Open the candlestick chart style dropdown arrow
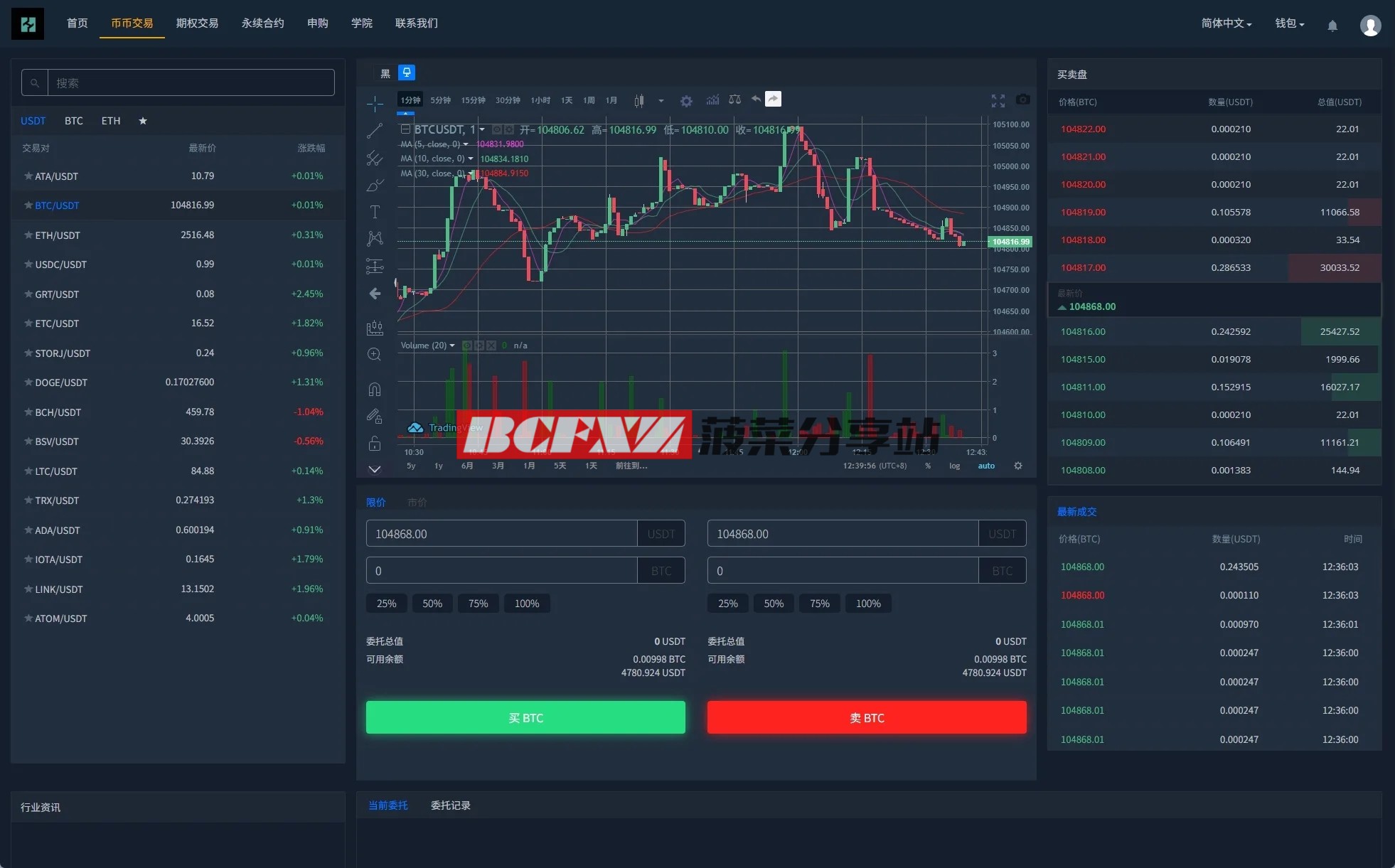Image resolution: width=1395 pixels, height=868 pixels. tap(661, 101)
